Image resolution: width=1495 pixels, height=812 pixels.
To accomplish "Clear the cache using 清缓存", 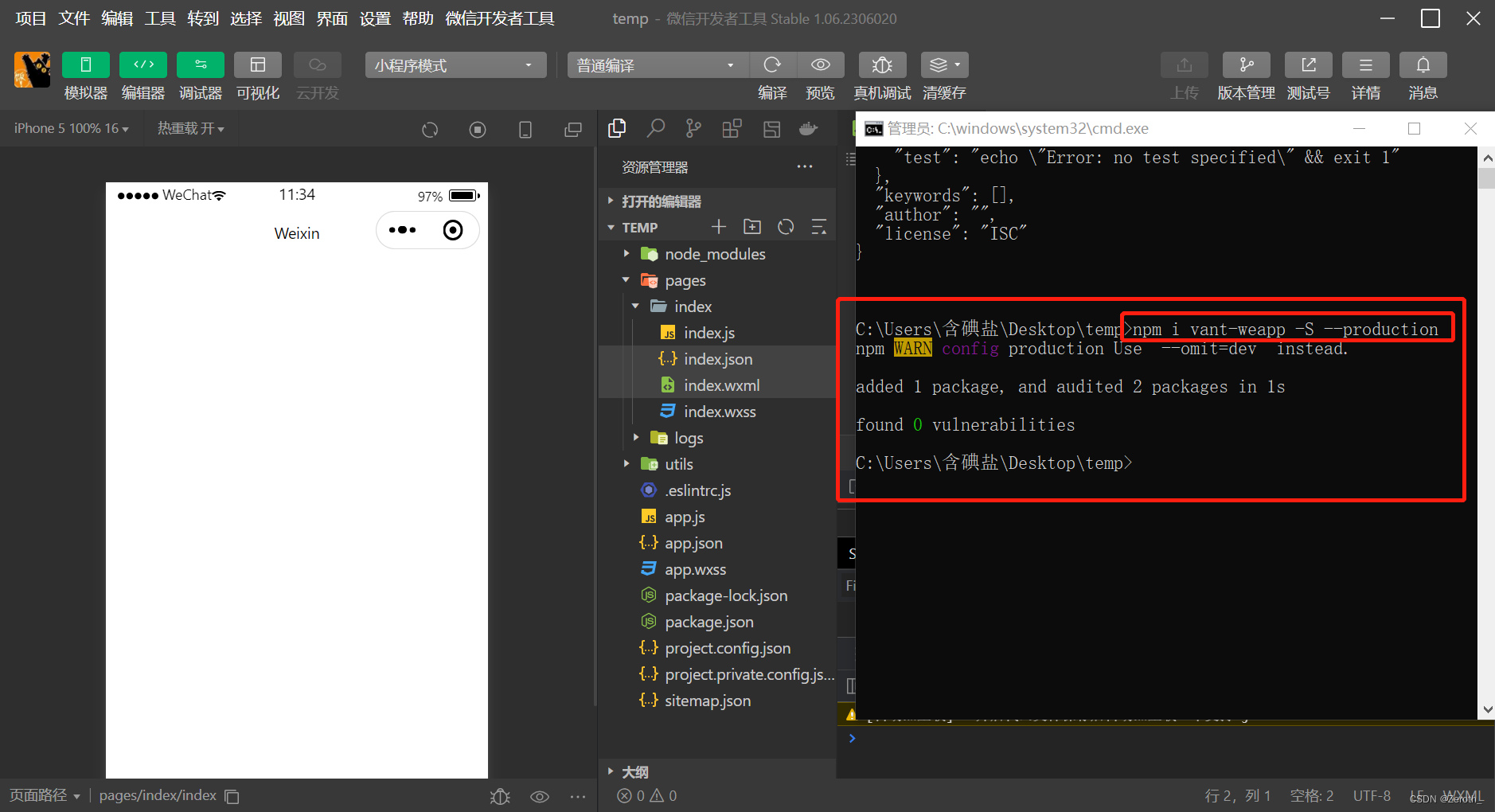I will [x=943, y=76].
